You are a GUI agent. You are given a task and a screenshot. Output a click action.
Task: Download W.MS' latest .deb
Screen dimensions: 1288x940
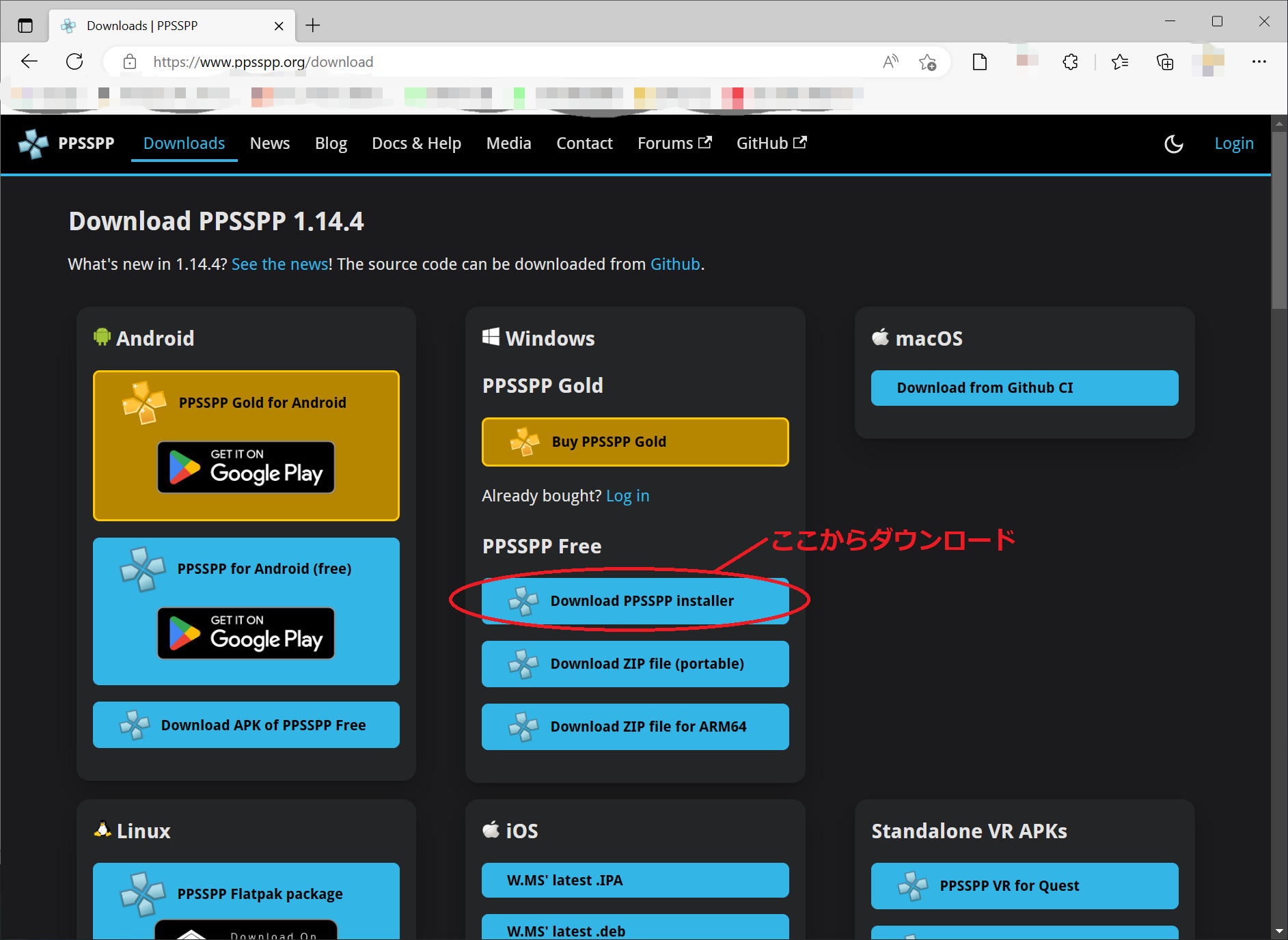point(635,928)
